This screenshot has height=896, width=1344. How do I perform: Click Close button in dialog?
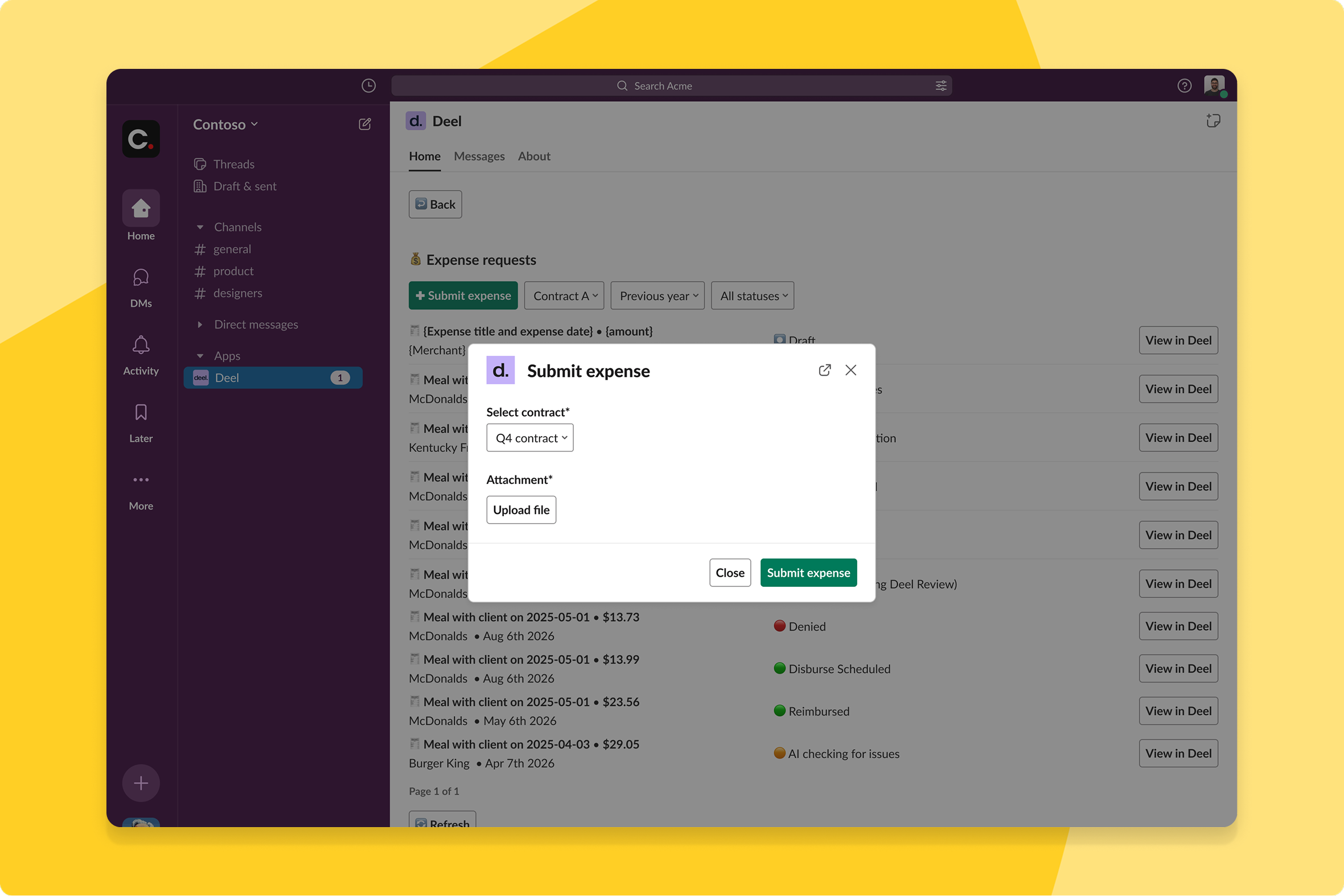(730, 573)
